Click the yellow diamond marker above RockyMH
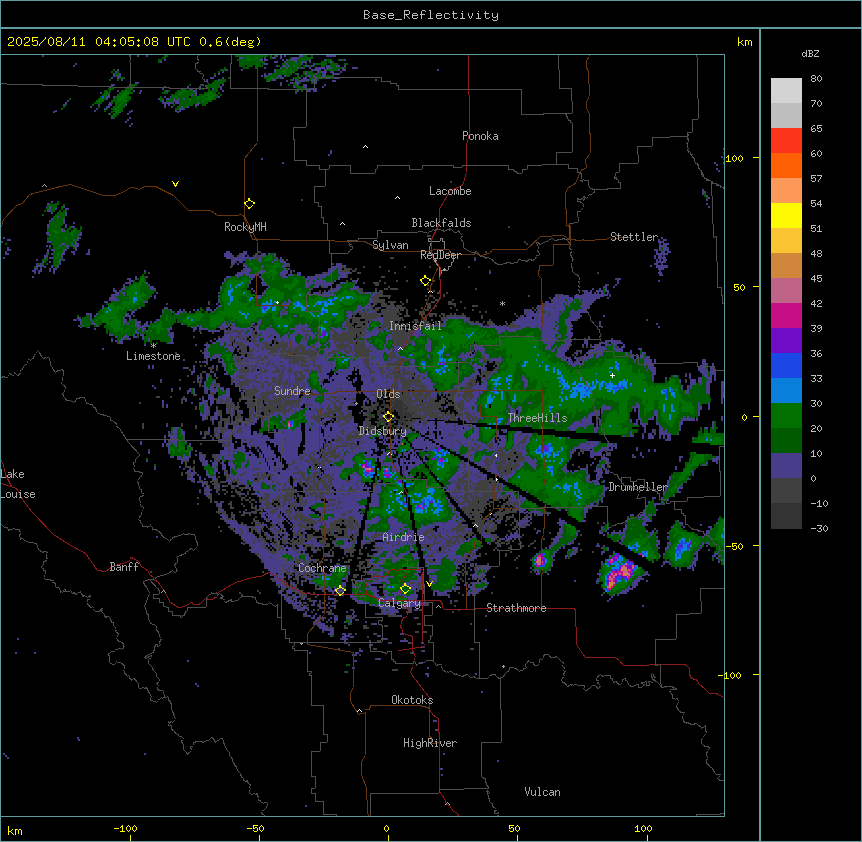The image size is (862, 842). pos(249,204)
